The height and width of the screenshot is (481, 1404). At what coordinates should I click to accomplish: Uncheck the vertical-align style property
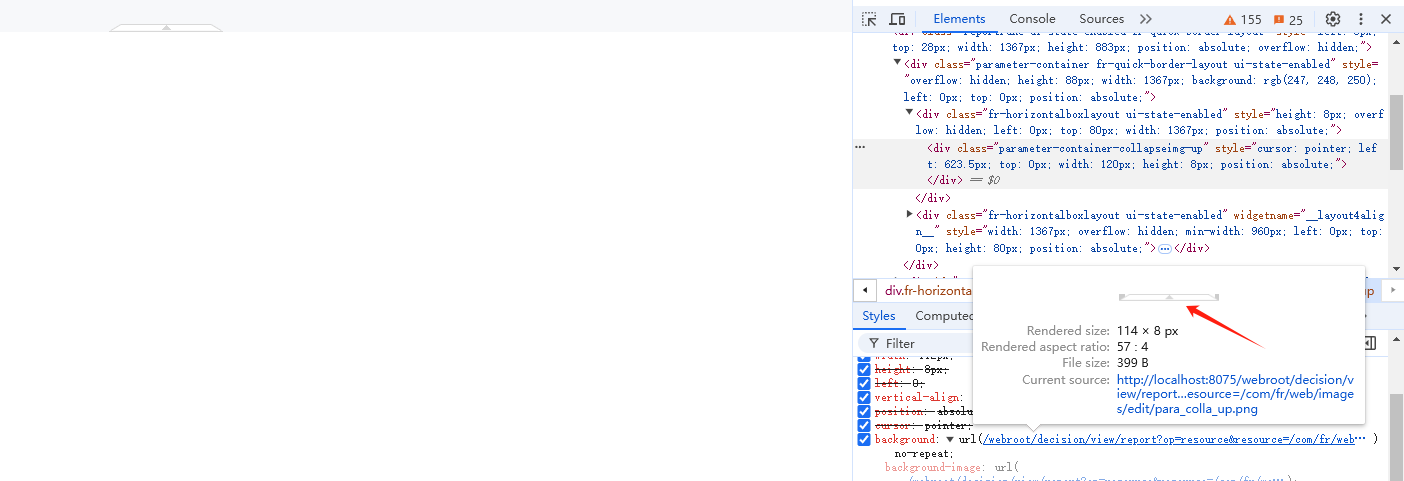864,397
